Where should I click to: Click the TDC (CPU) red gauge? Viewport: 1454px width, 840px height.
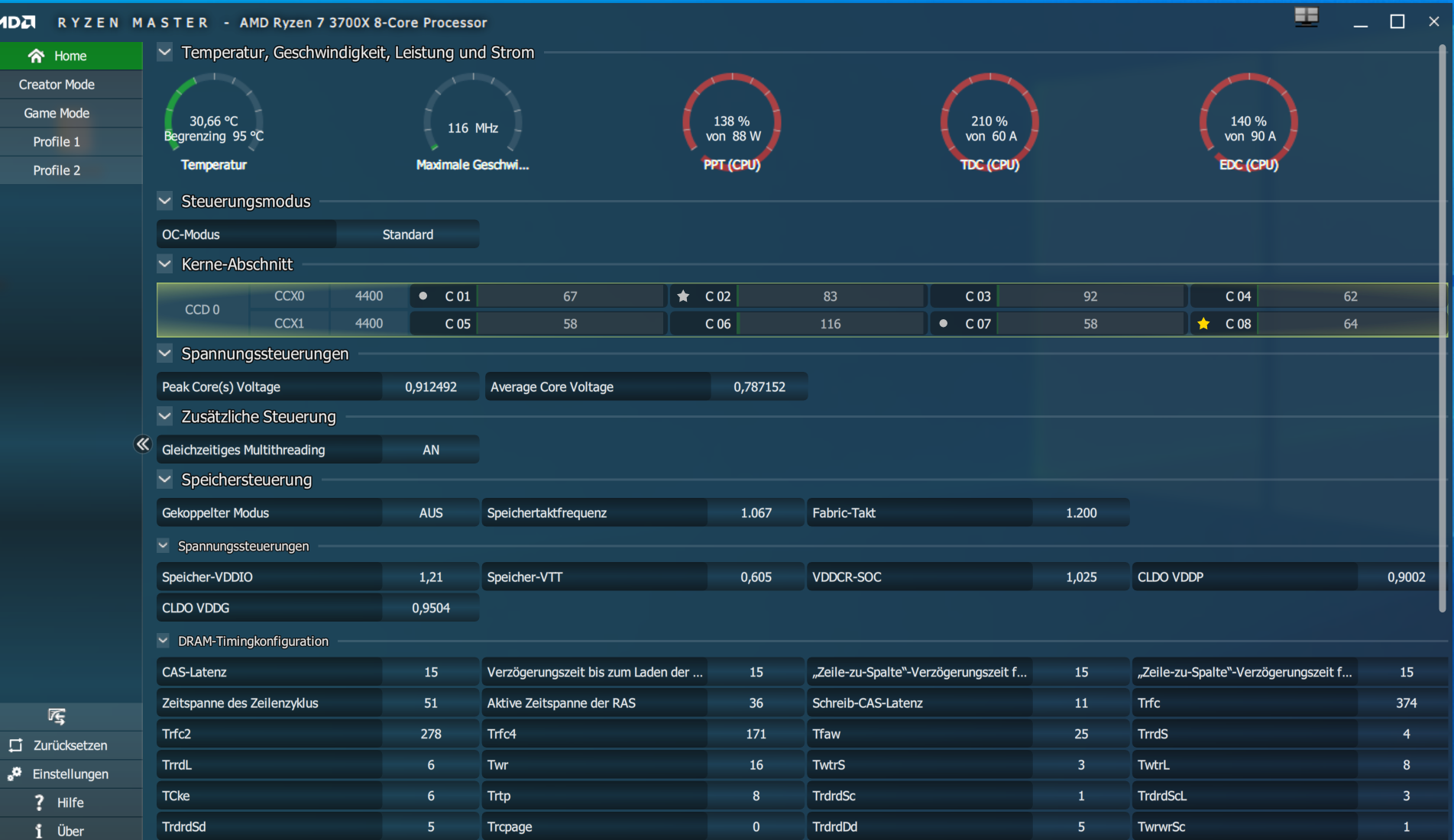(x=989, y=121)
